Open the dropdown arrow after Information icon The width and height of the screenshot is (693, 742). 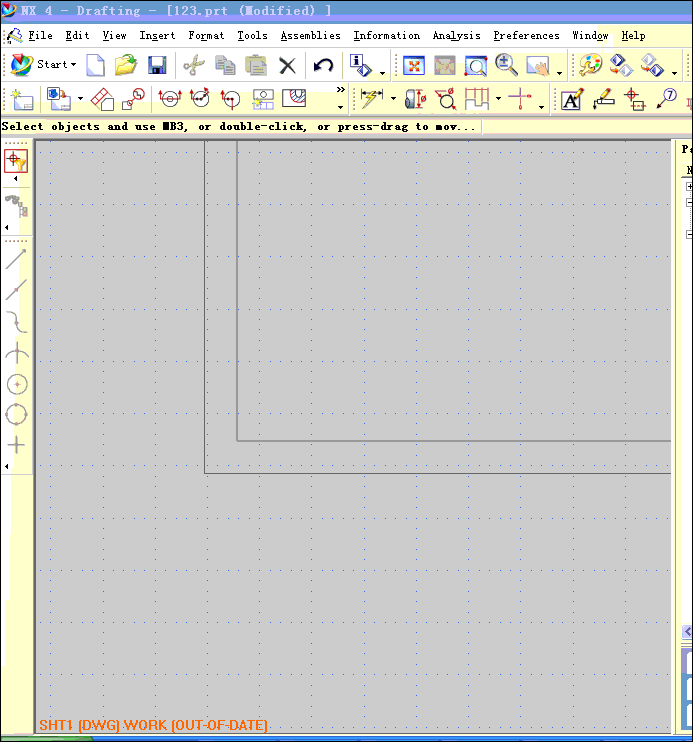[x=382, y=73]
